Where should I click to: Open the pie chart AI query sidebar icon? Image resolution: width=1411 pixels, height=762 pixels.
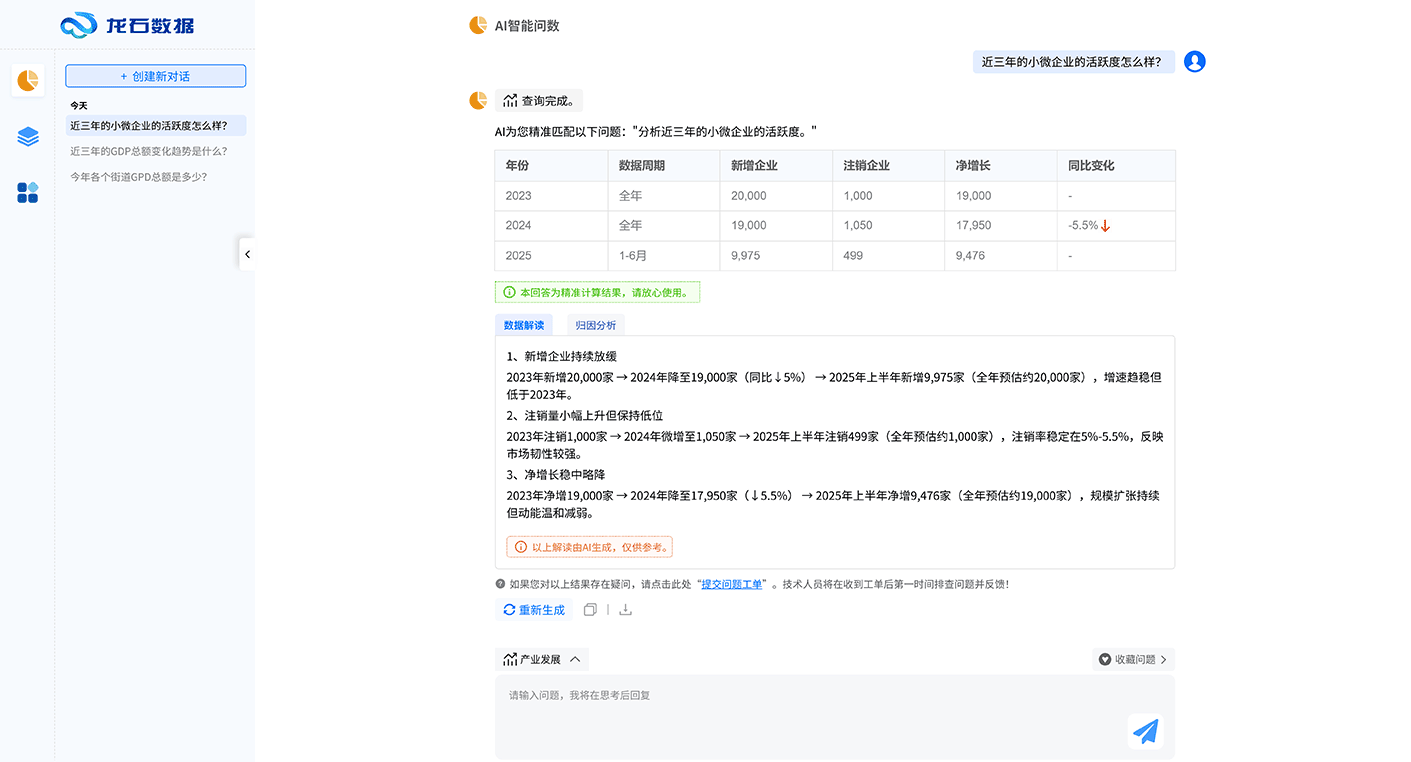28,80
